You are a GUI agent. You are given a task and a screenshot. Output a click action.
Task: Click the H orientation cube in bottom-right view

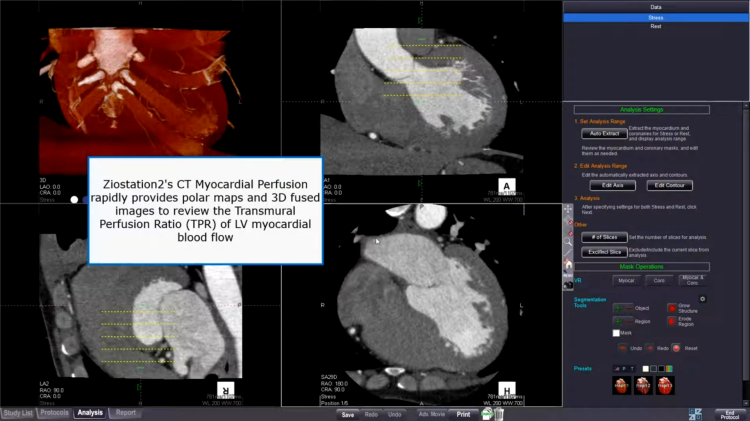[x=507, y=390]
